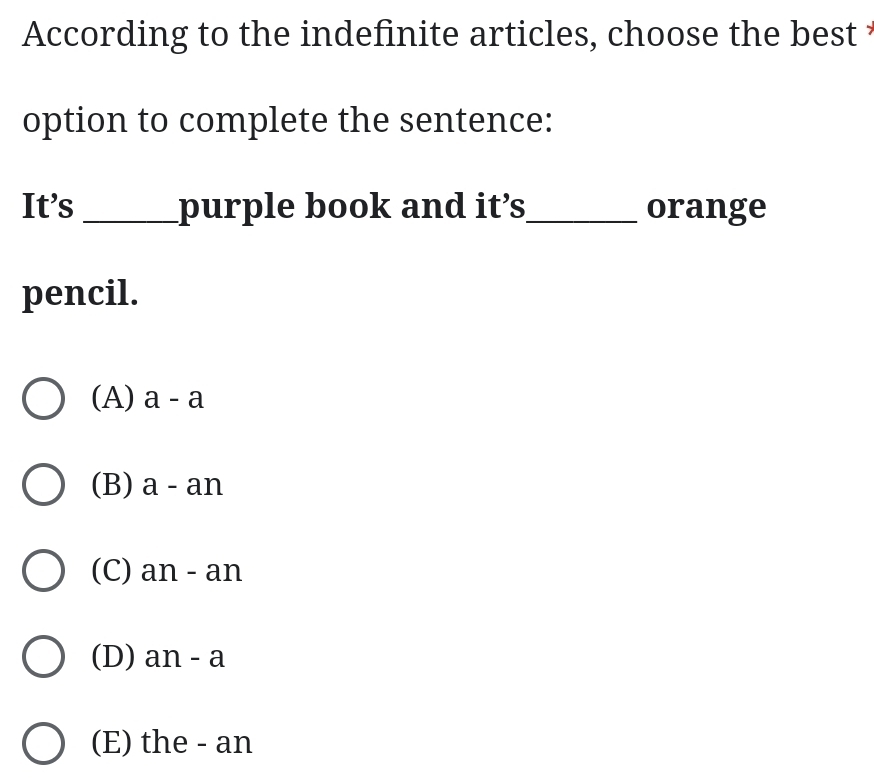This screenshot has height=781, width=874.
Task: Click the "(C) an - an" answer label
Action: click(x=166, y=570)
